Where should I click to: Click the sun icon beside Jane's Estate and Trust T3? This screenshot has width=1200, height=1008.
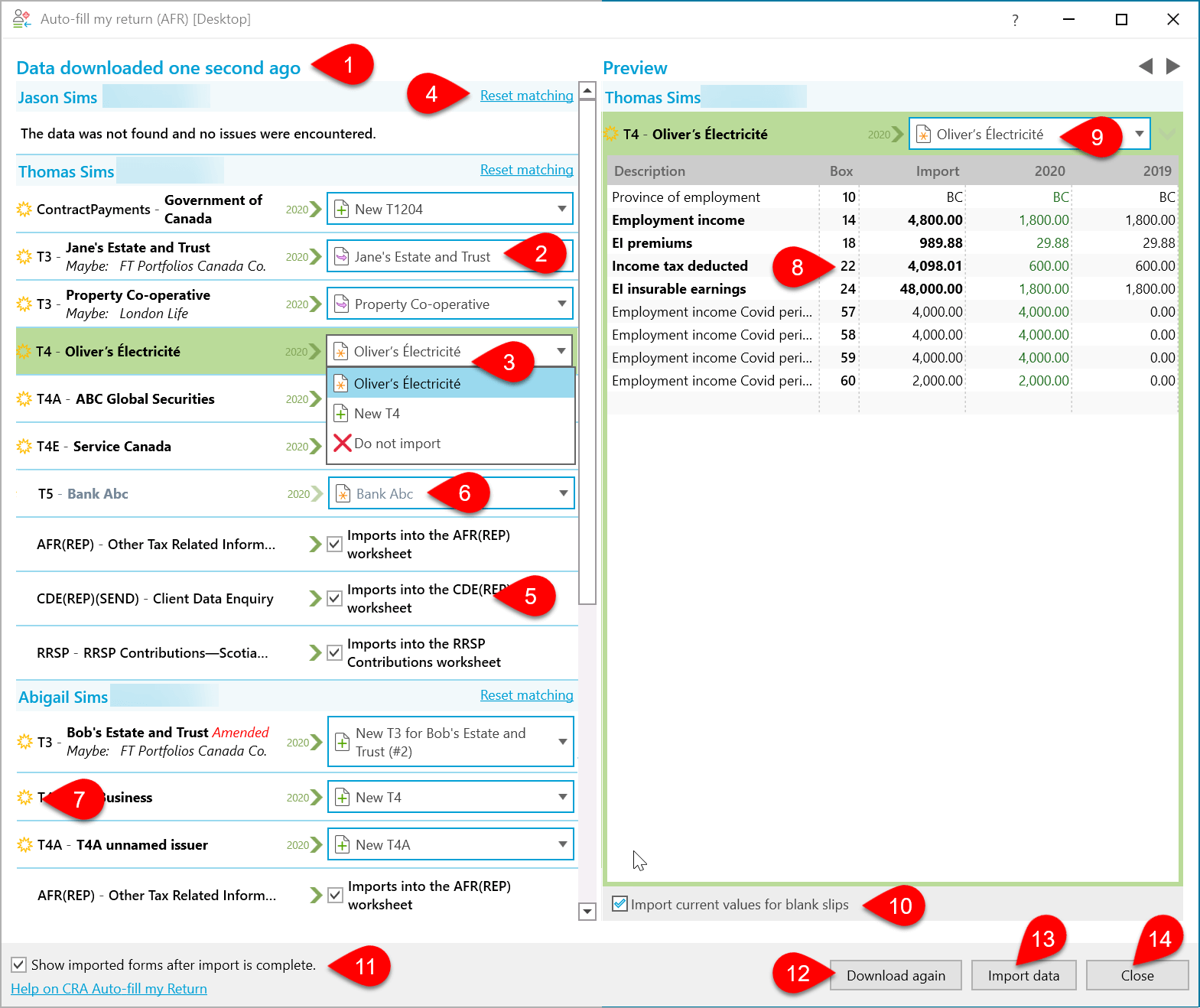24,256
